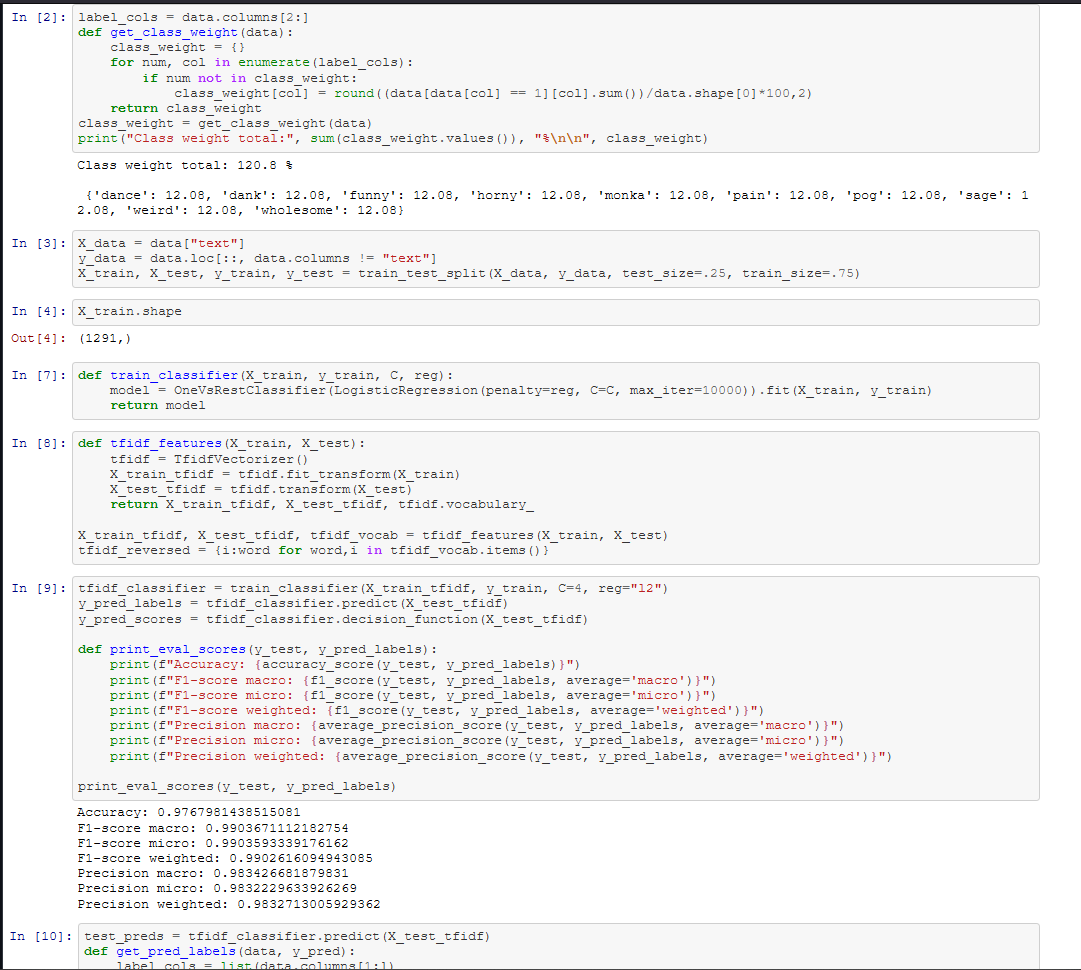Select cell via In [3] prompt
Screen dimensions: 1081x970
coord(39,243)
